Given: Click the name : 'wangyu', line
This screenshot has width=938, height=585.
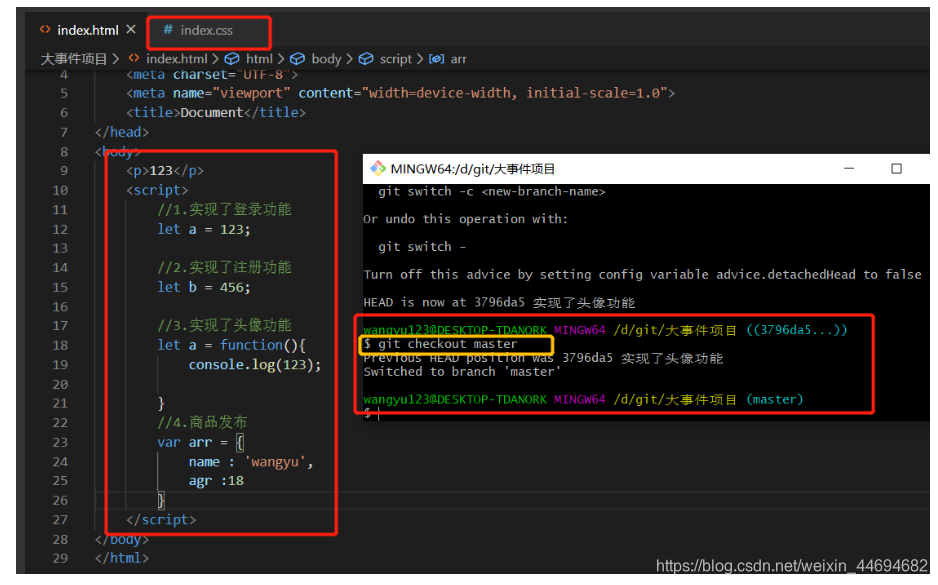Looking at the screenshot, I should pos(251,462).
